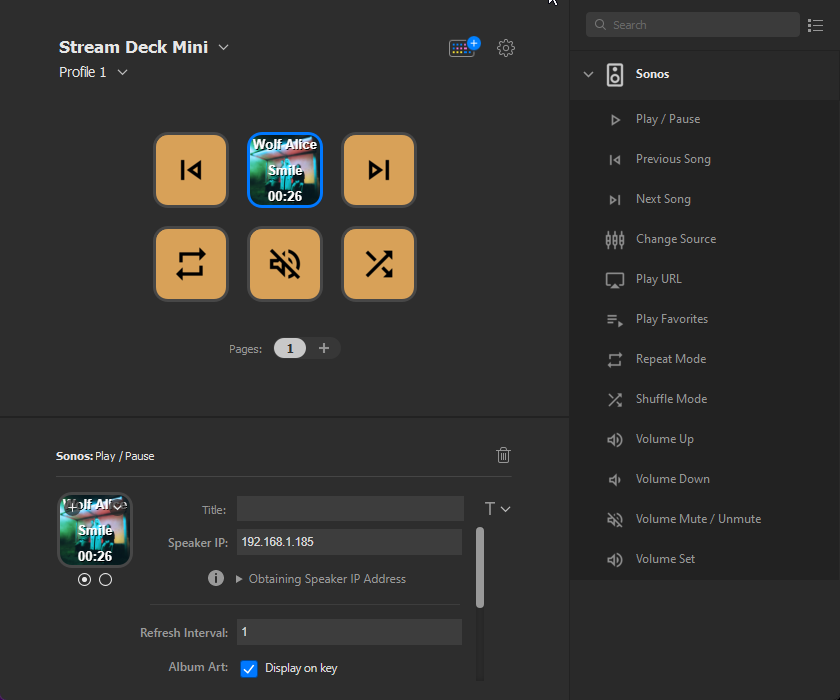Click the Volume Set speaker icon
Screen dimensions: 840x700
[615, 560]
